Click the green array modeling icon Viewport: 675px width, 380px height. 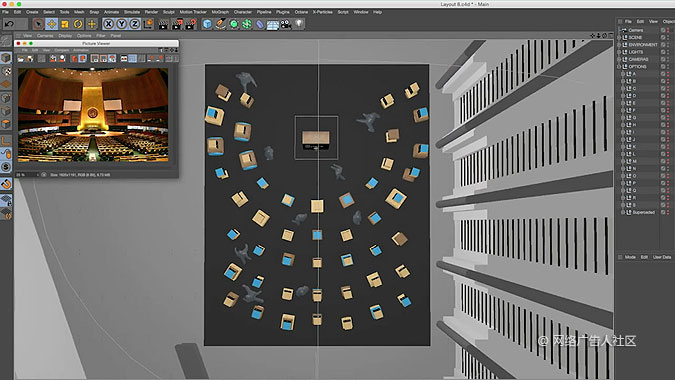coord(247,24)
